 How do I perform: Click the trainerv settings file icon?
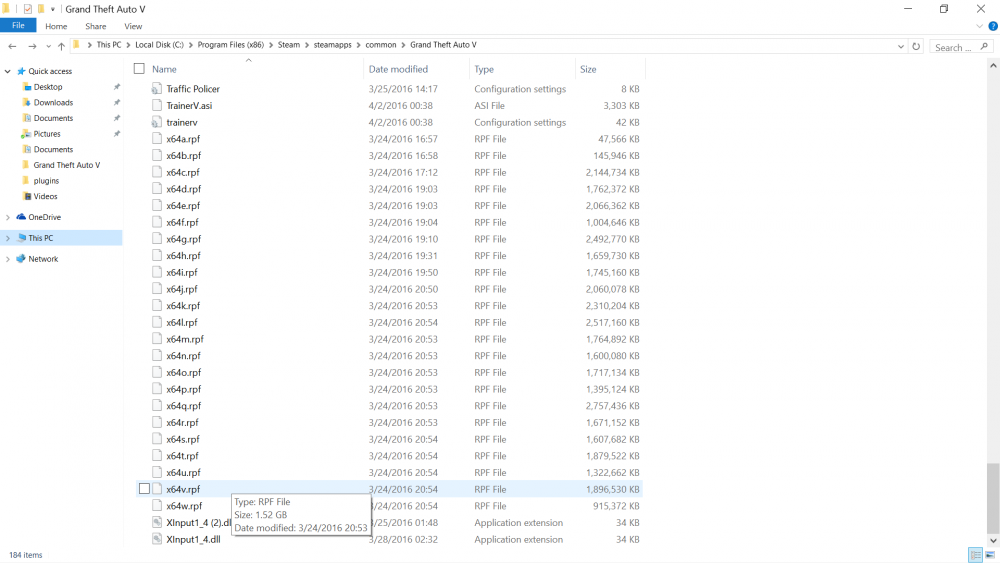click(157, 122)
